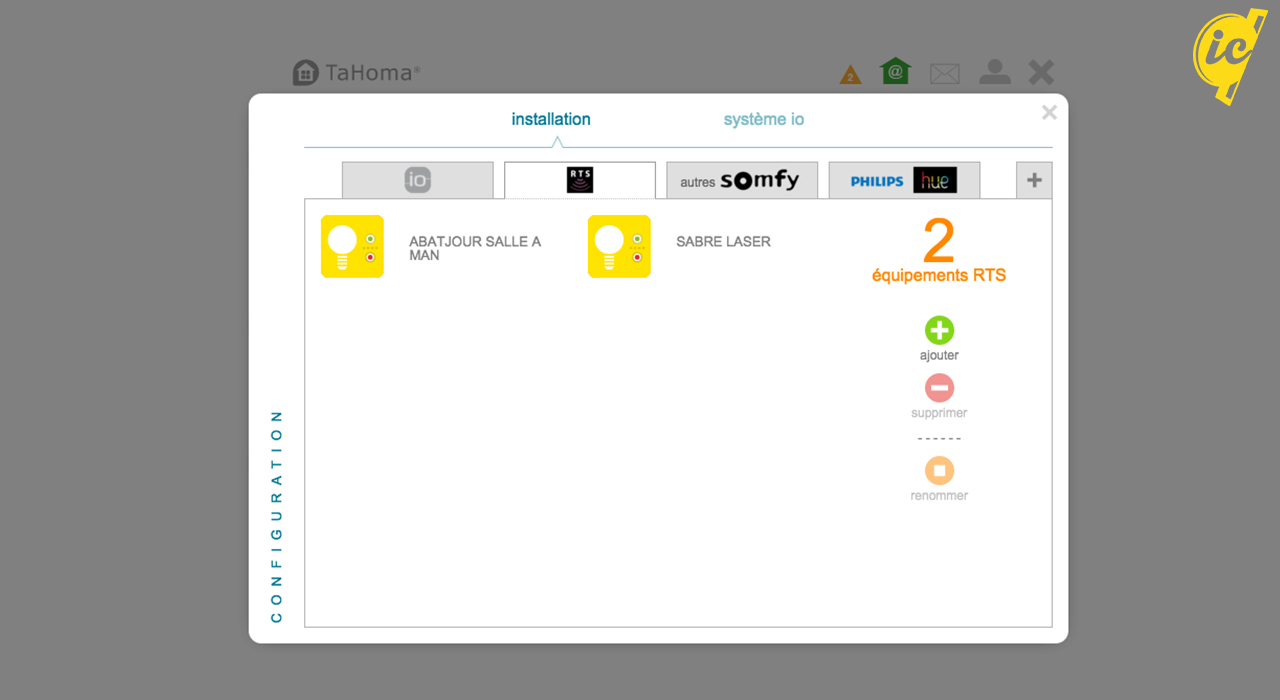Click the green ajouter plus icon

tap(939, 330)
